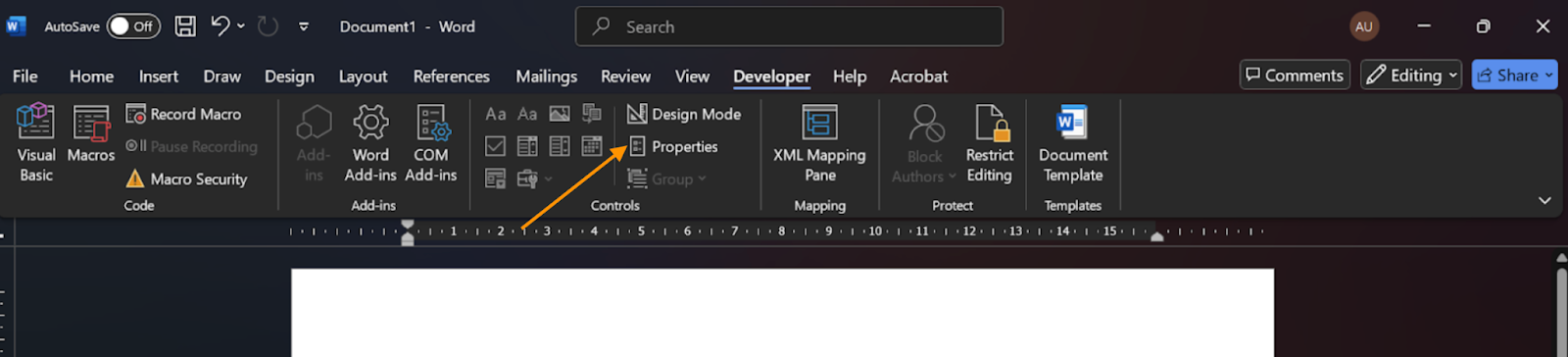This screenshot has height=357, width=1568.
Task: Open Macro Security settings
Action: (x=186, y=178)
